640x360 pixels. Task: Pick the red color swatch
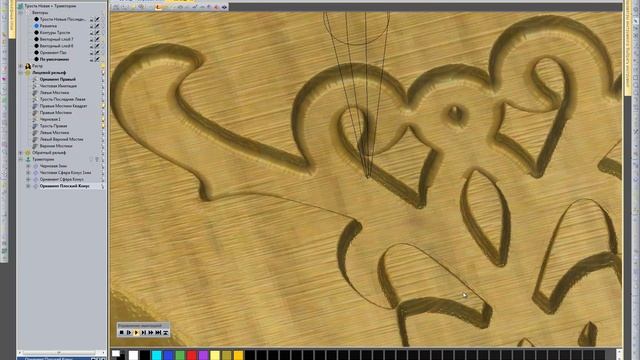[191, 355]
